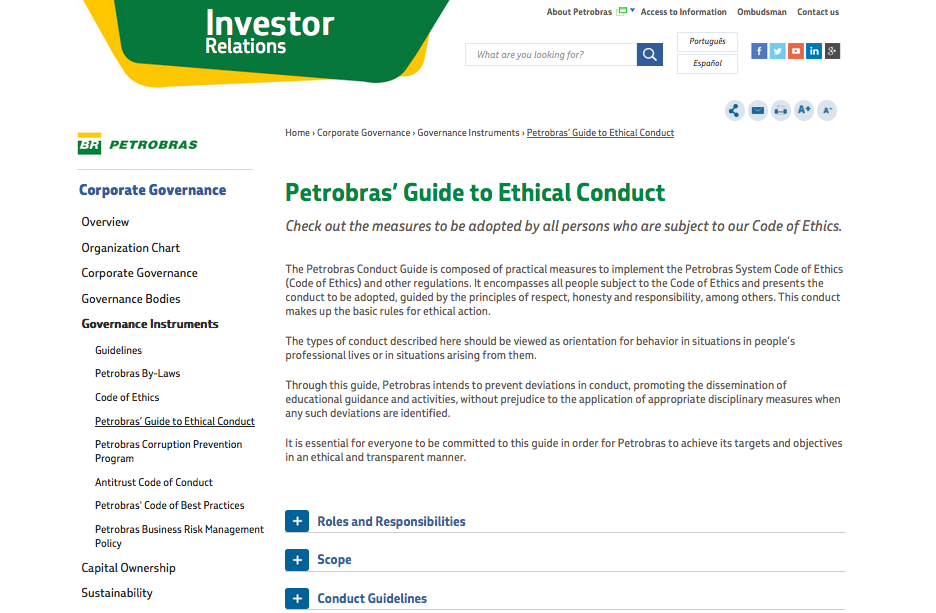Open Code of Ethics sidebar item
This screenshot has height=613, width=936.
pos(127,398)
